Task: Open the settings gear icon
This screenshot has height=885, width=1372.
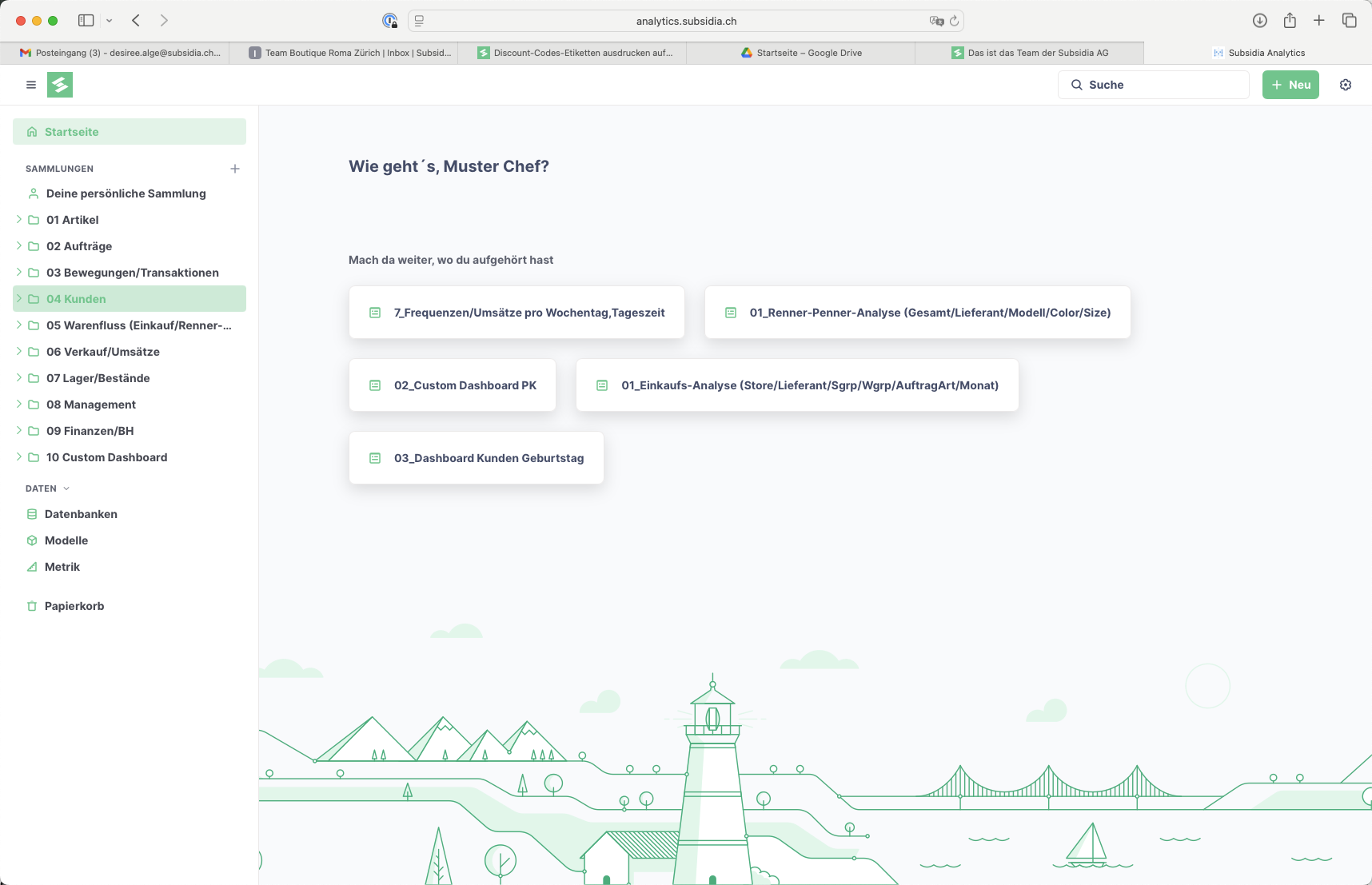Action: pyautogui.click(x=1346, y=85)
